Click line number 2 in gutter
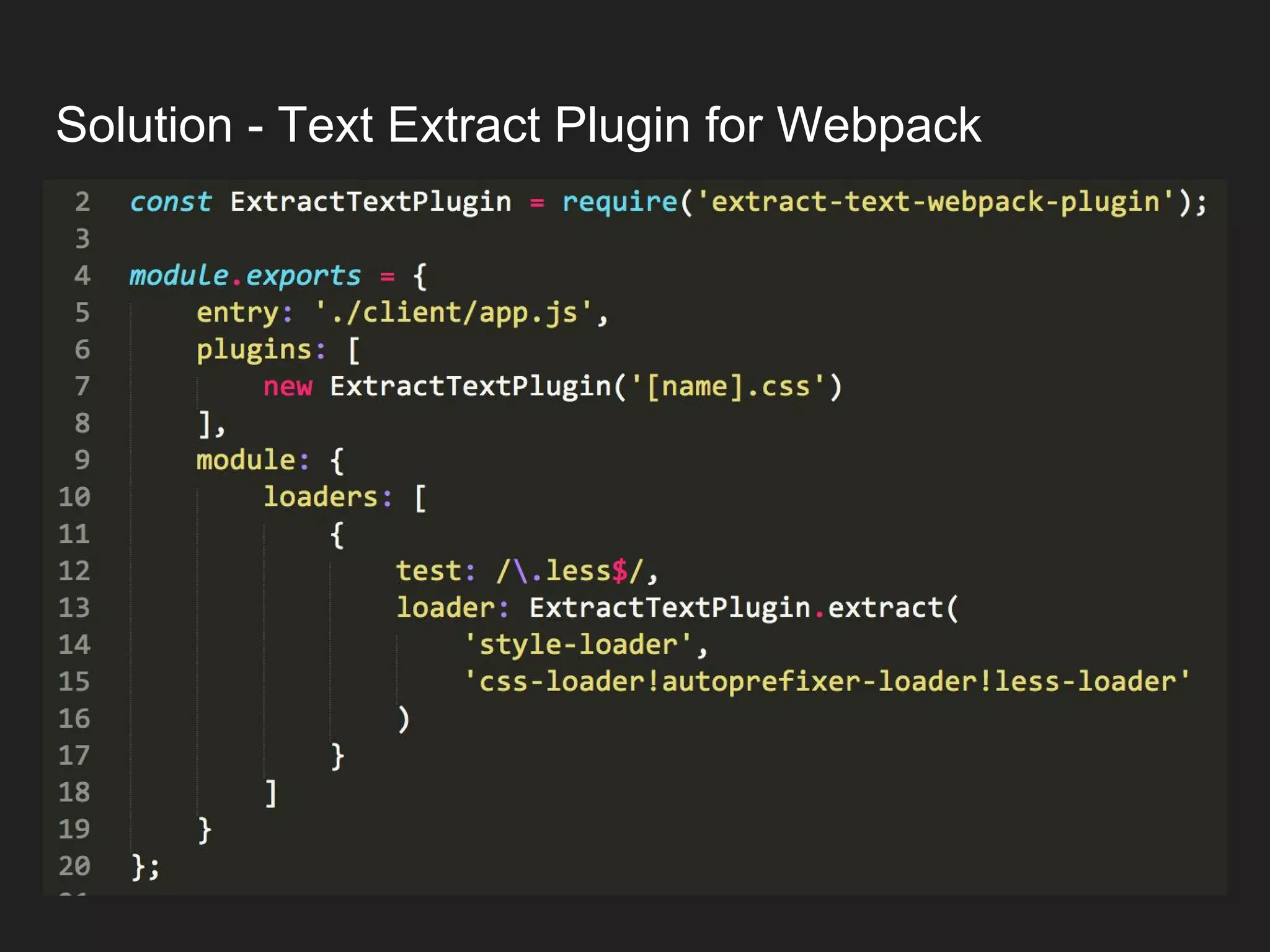The width and height of the screenshot is (1270, 952). (82, 202)
